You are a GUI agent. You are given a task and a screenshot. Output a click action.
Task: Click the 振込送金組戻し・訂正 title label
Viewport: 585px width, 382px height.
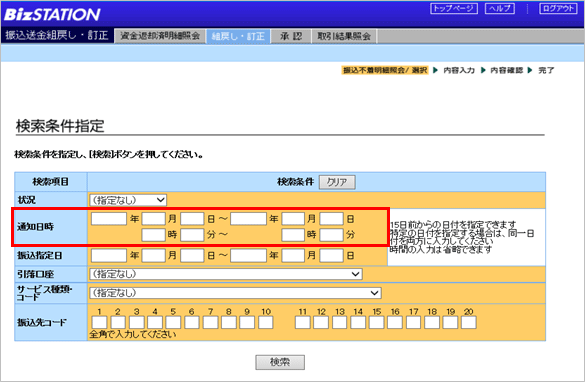click(x=57, y=35)
